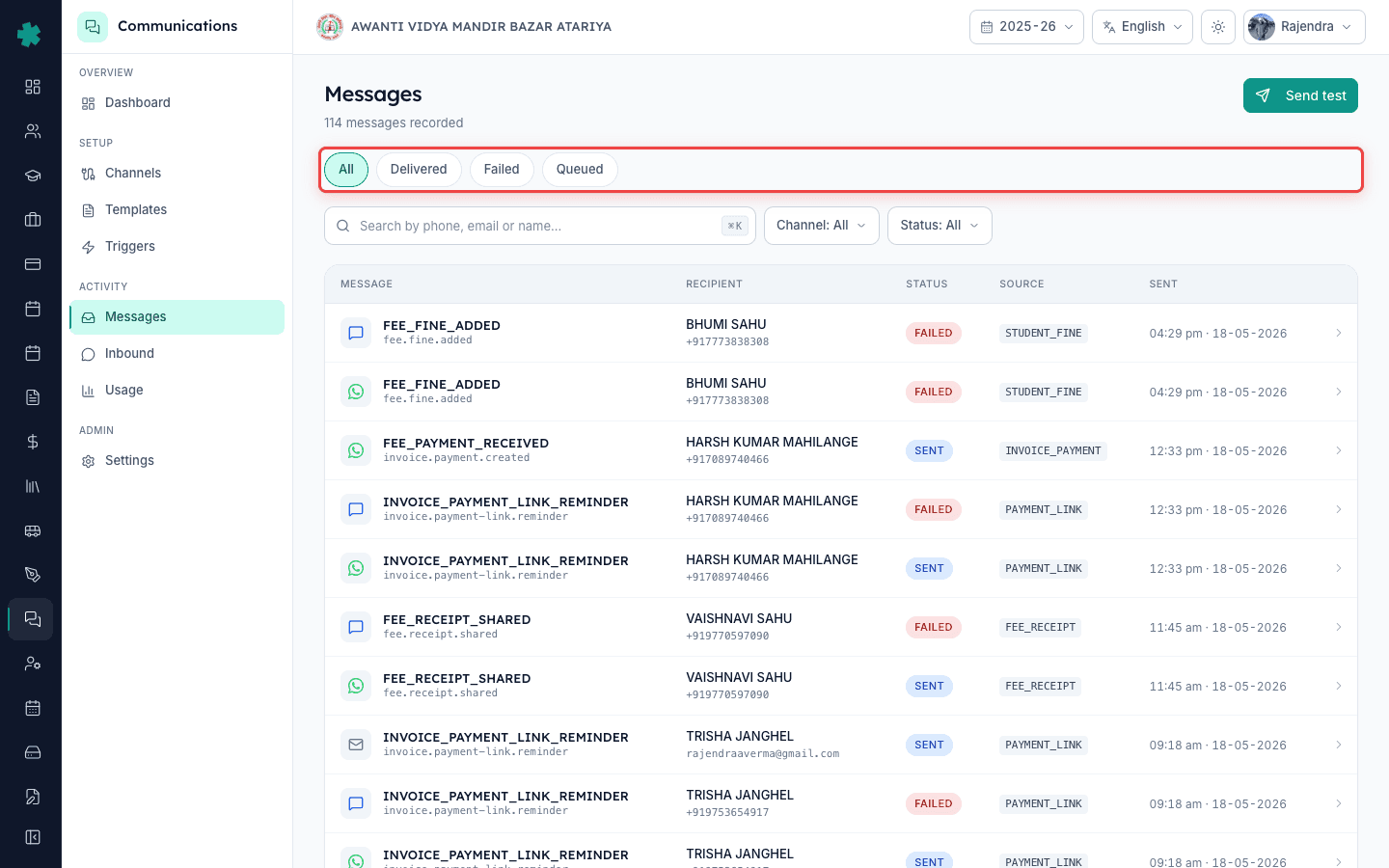Expand first FEE_FINE_ADDED row chevron
Image resolution: width=1389 pixels, height=868 pixels.
pos(1339,333)
